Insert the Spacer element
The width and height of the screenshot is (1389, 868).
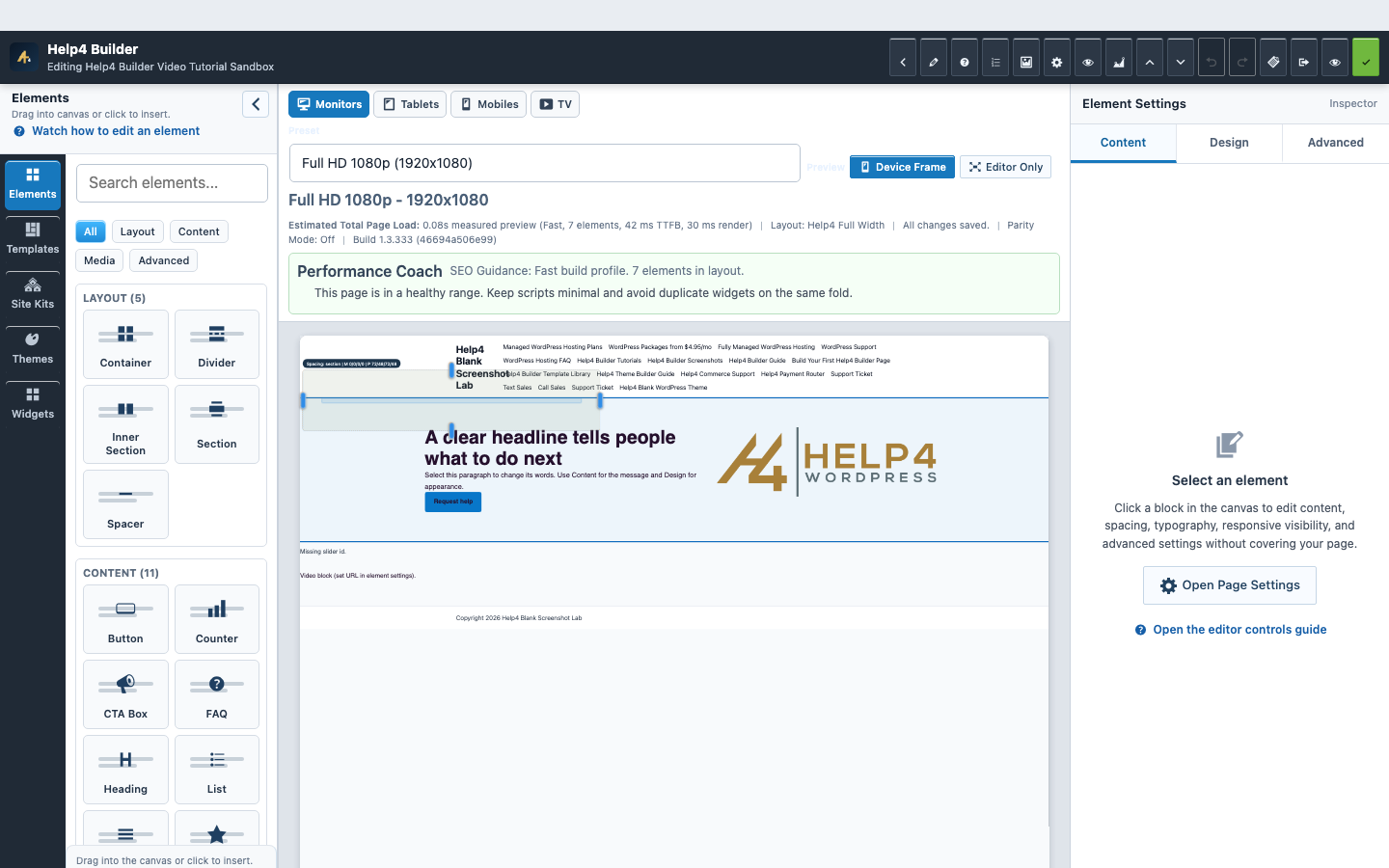[x=126, y=504]
